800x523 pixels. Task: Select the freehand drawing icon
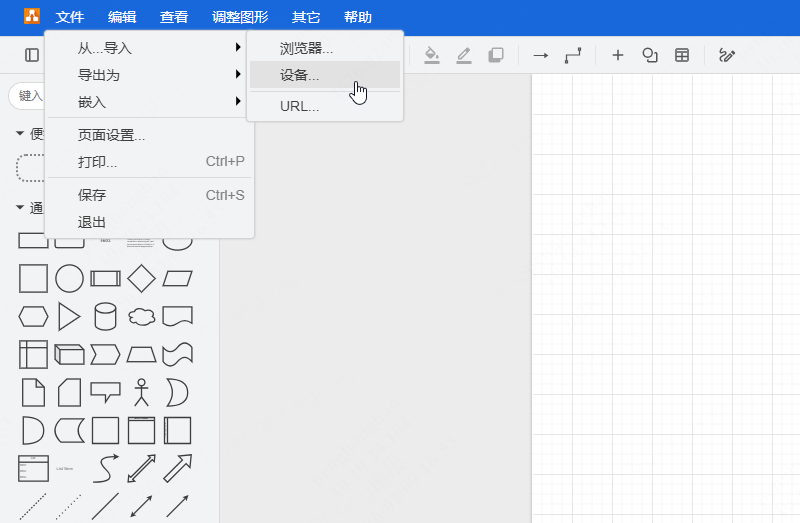pos(727,55)
